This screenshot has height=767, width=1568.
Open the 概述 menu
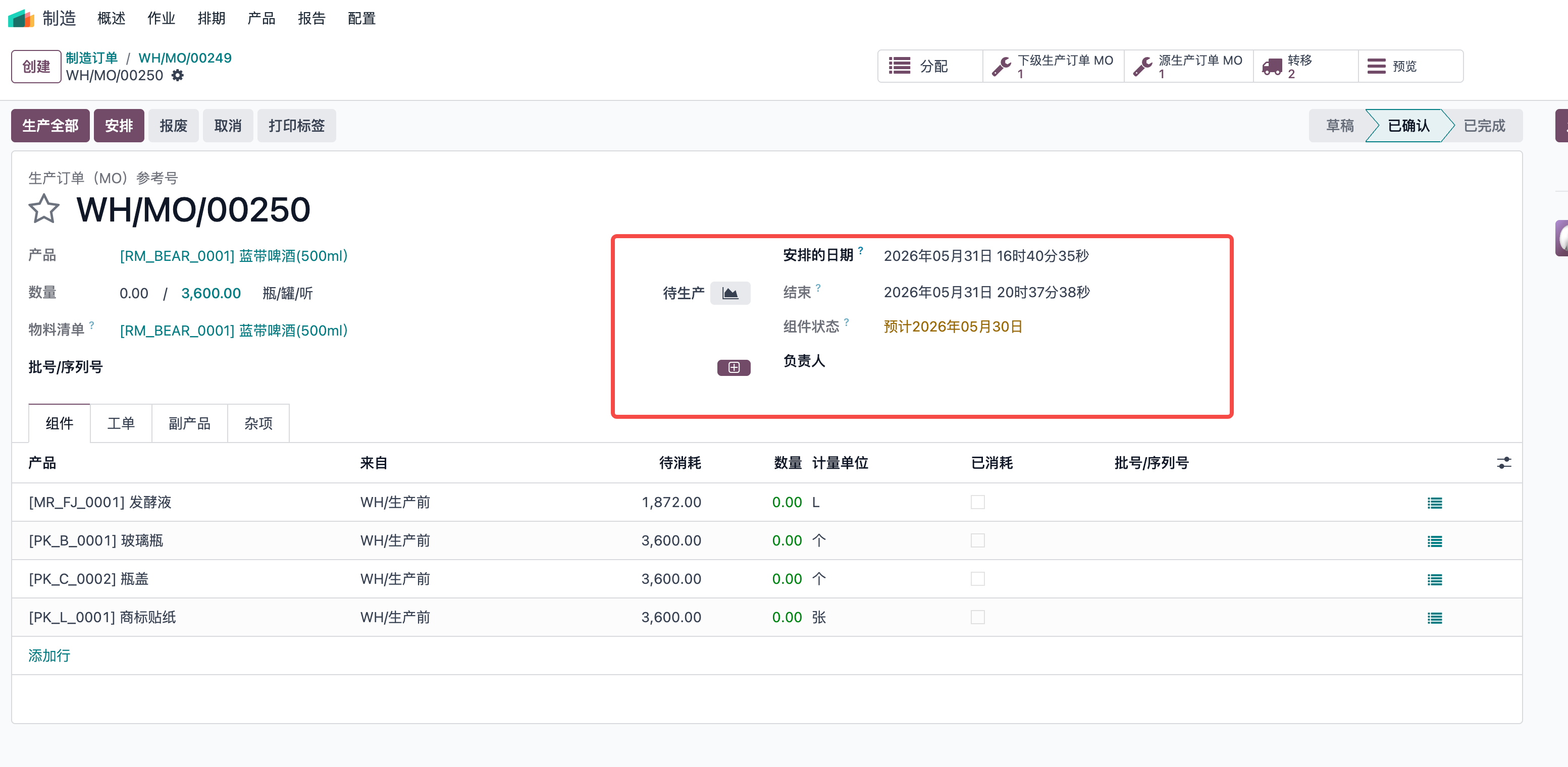click(x=112, y=18)
